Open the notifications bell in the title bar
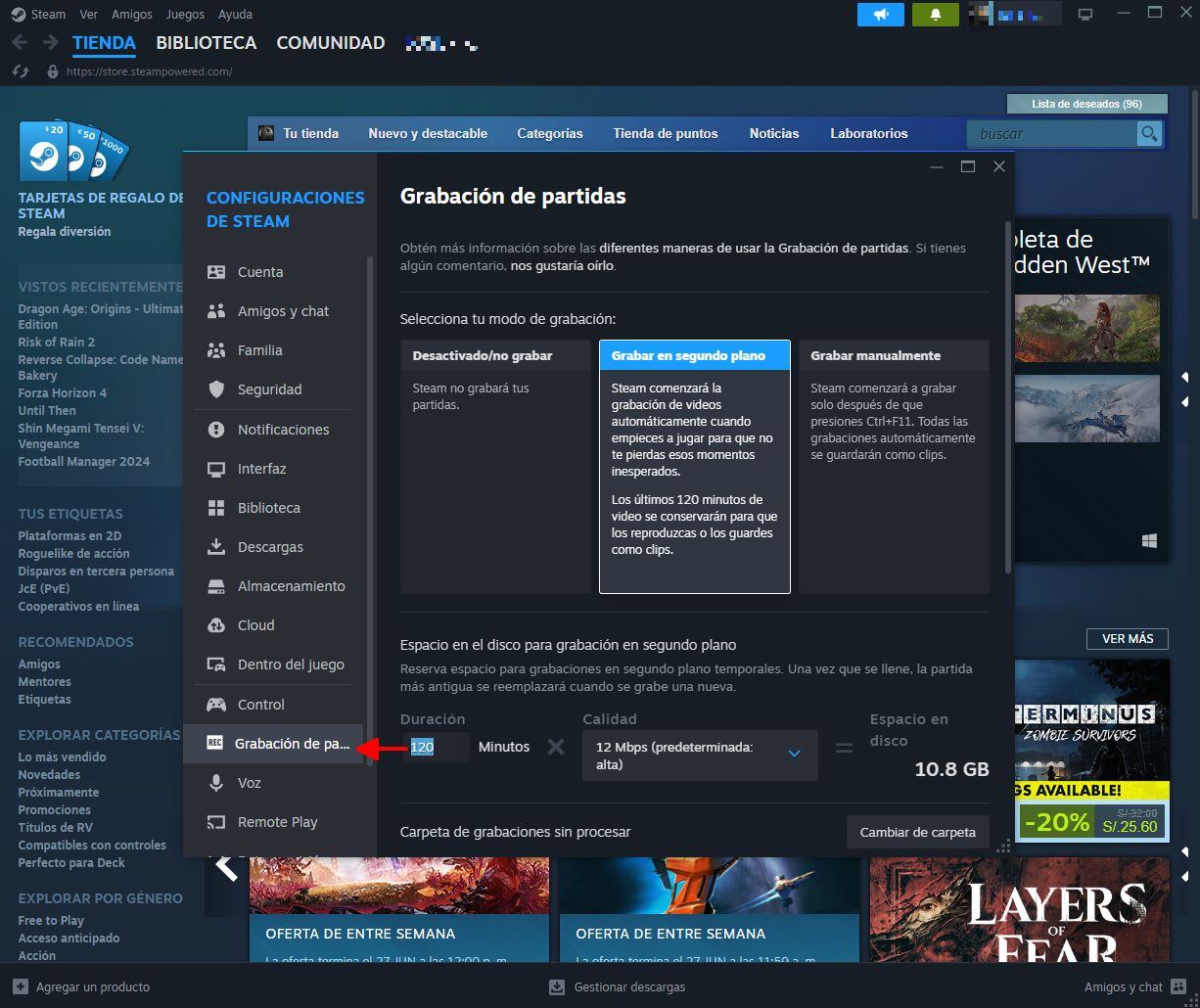 935,15
